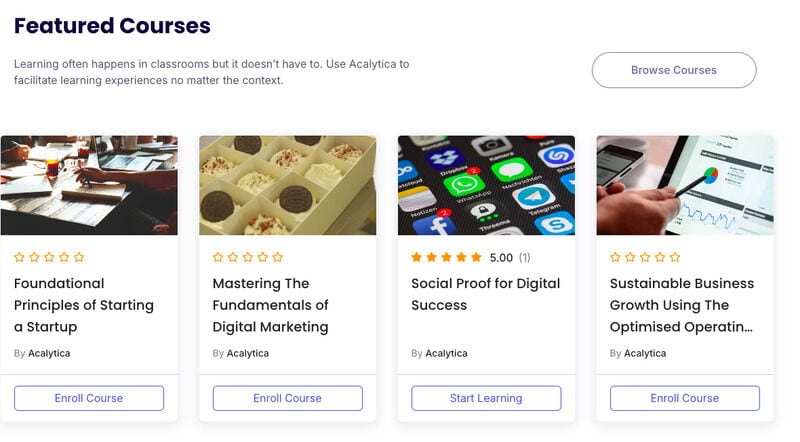Click Acalytica author under Sustainable Business course
The width and height of the screenshot is (800, 442).
[x=645, y=353]
